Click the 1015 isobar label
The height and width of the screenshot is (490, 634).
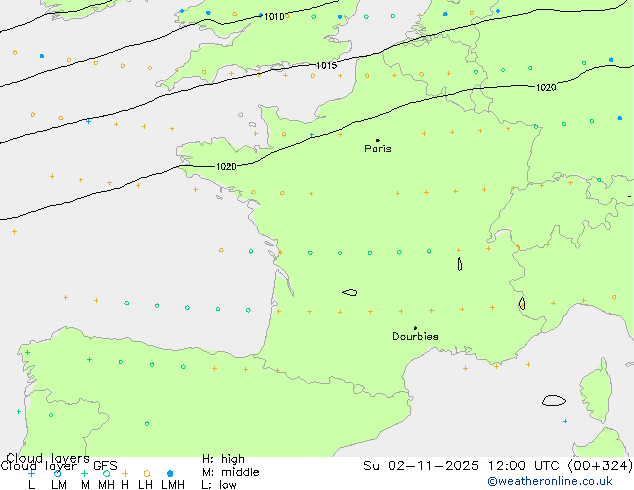[x=326, y=66]
